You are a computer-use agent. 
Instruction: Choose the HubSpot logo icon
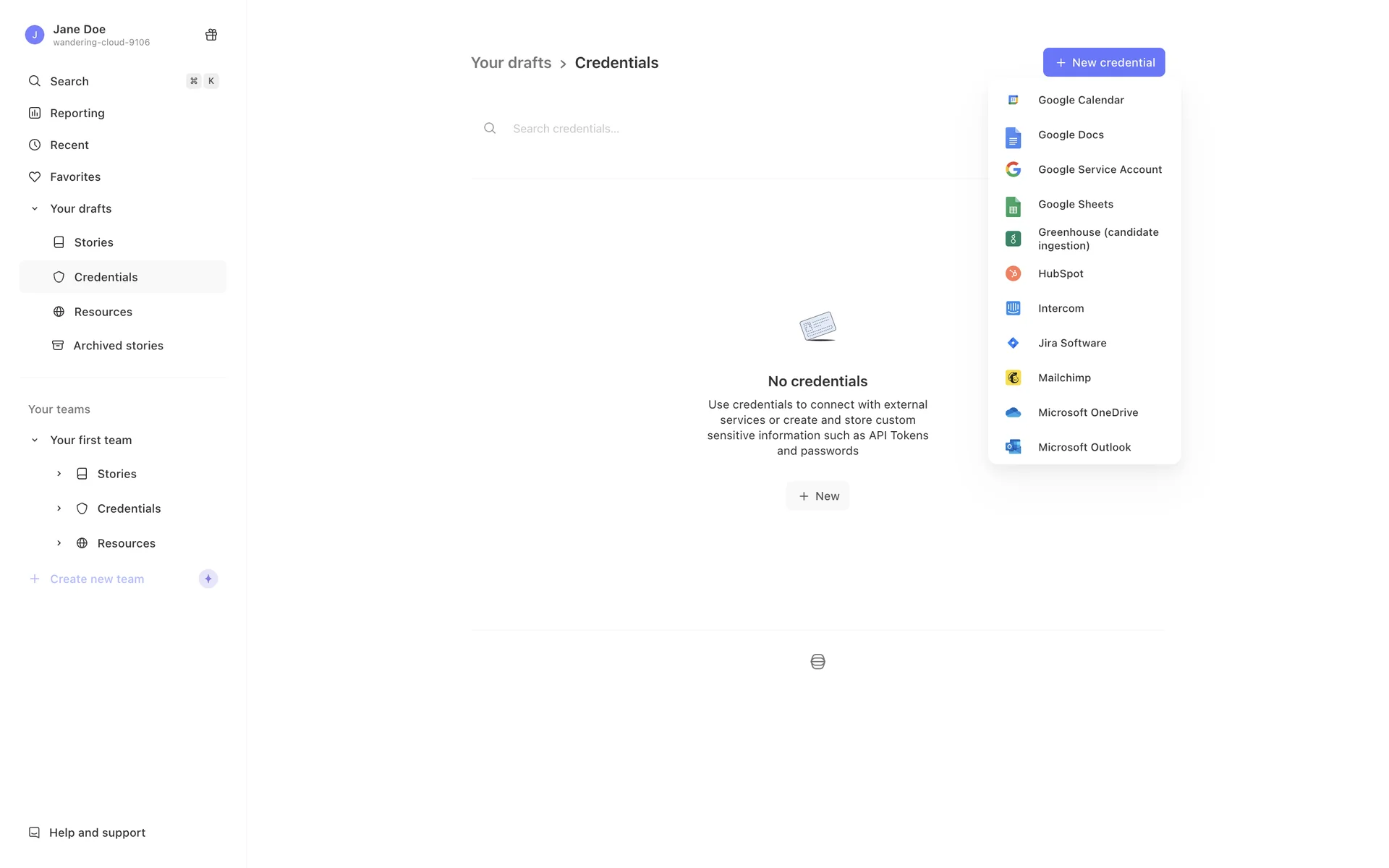[1013, 273]
